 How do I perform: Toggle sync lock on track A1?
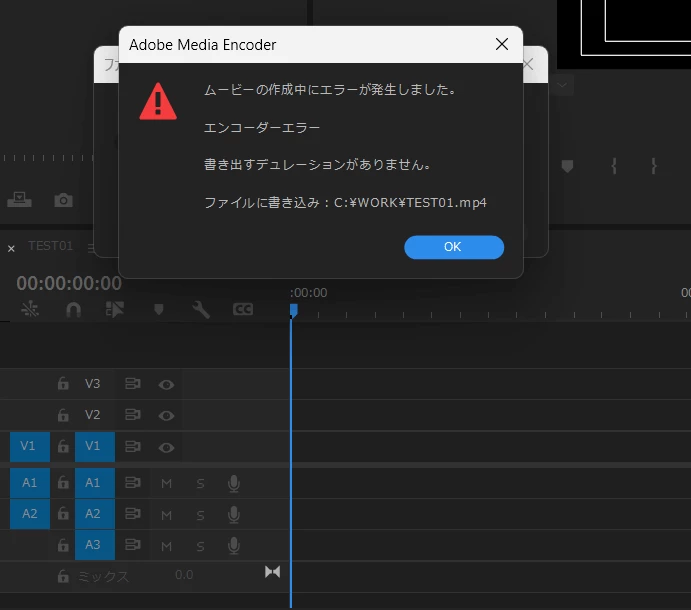pos(133,483)
